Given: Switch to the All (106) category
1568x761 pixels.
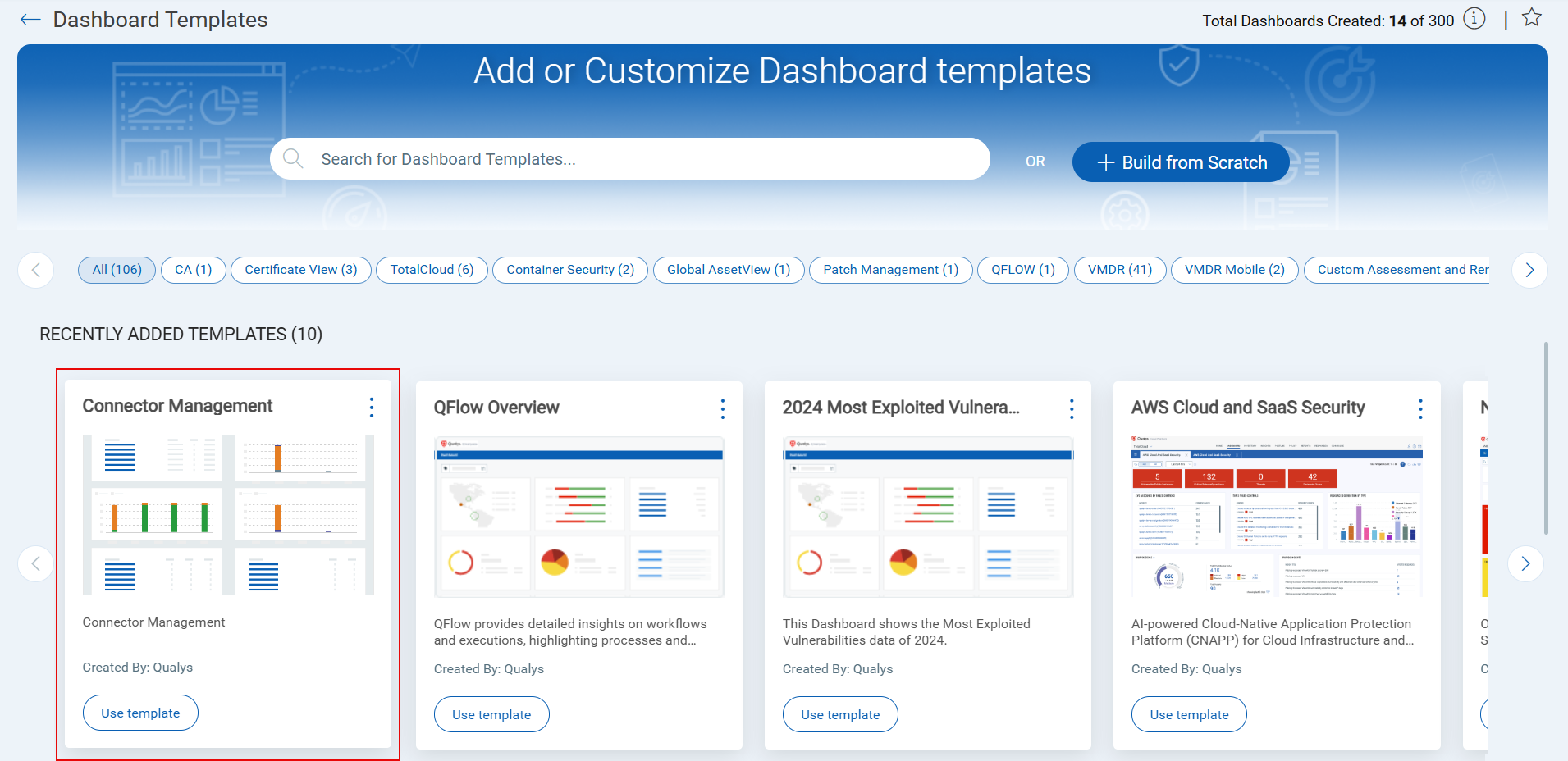Looking at the screenshot, I should point(116,270).
